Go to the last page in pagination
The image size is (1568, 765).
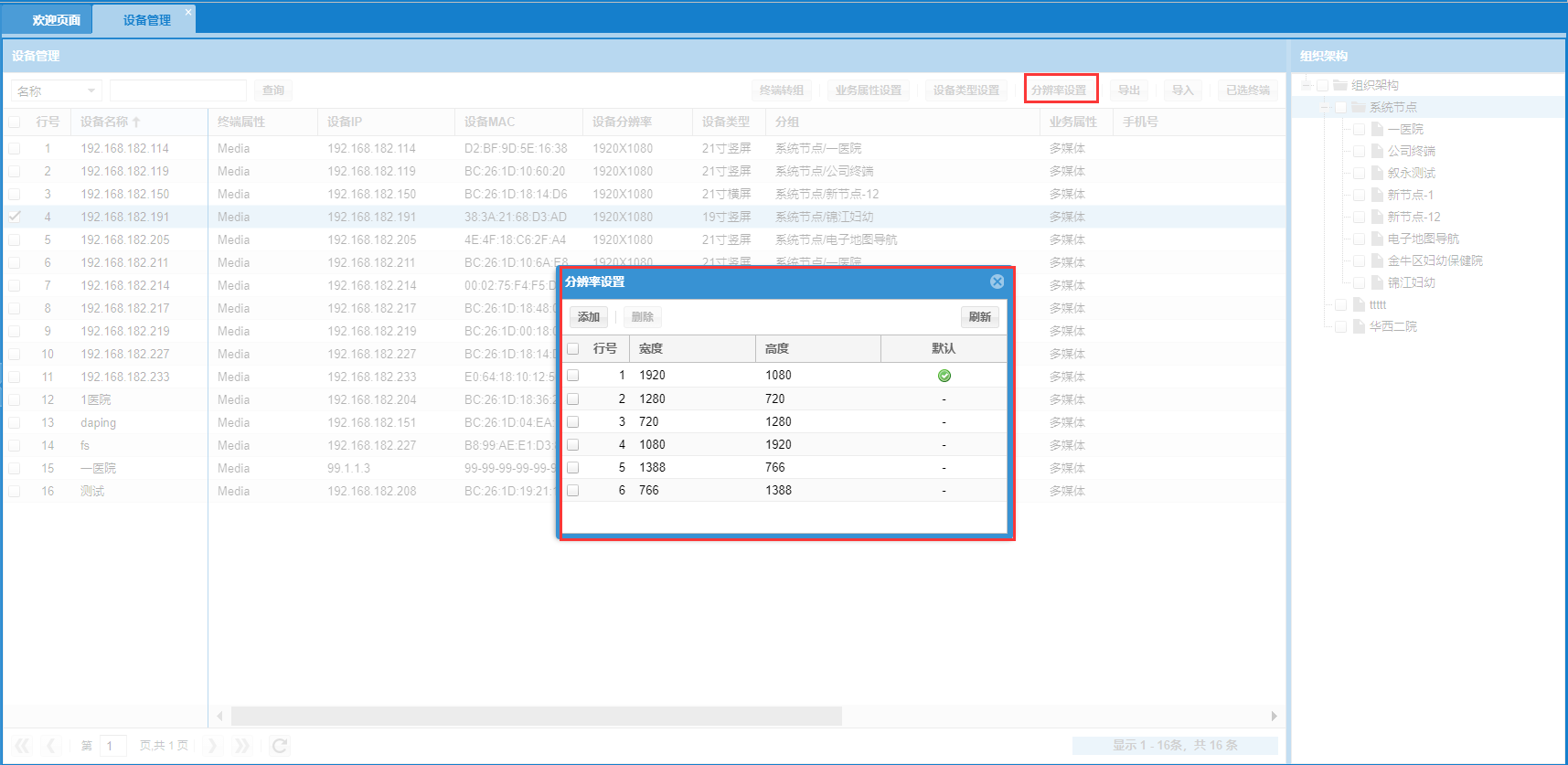coord(241,746)
